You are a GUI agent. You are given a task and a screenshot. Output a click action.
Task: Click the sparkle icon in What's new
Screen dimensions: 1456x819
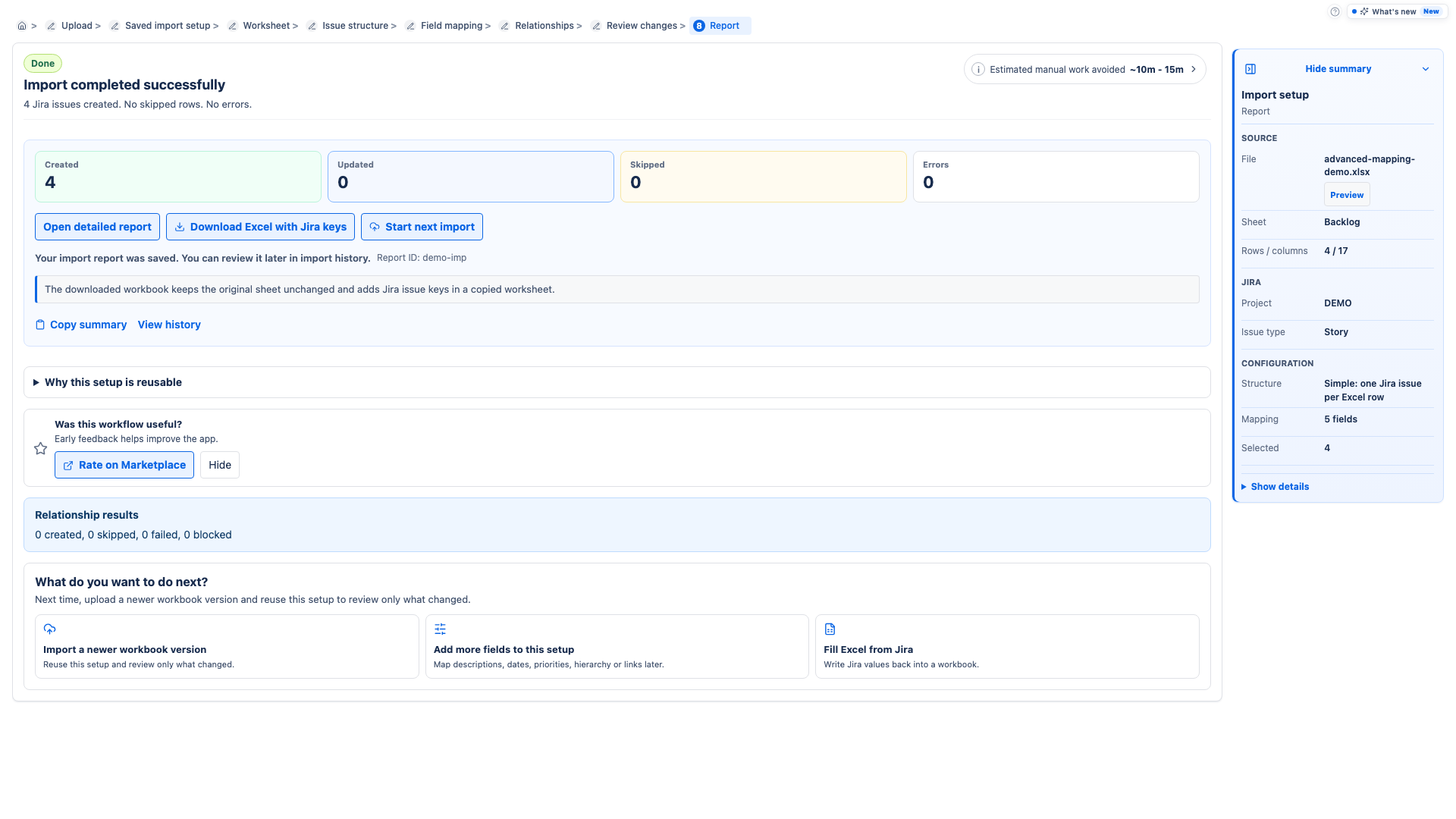click(1364, 11)
